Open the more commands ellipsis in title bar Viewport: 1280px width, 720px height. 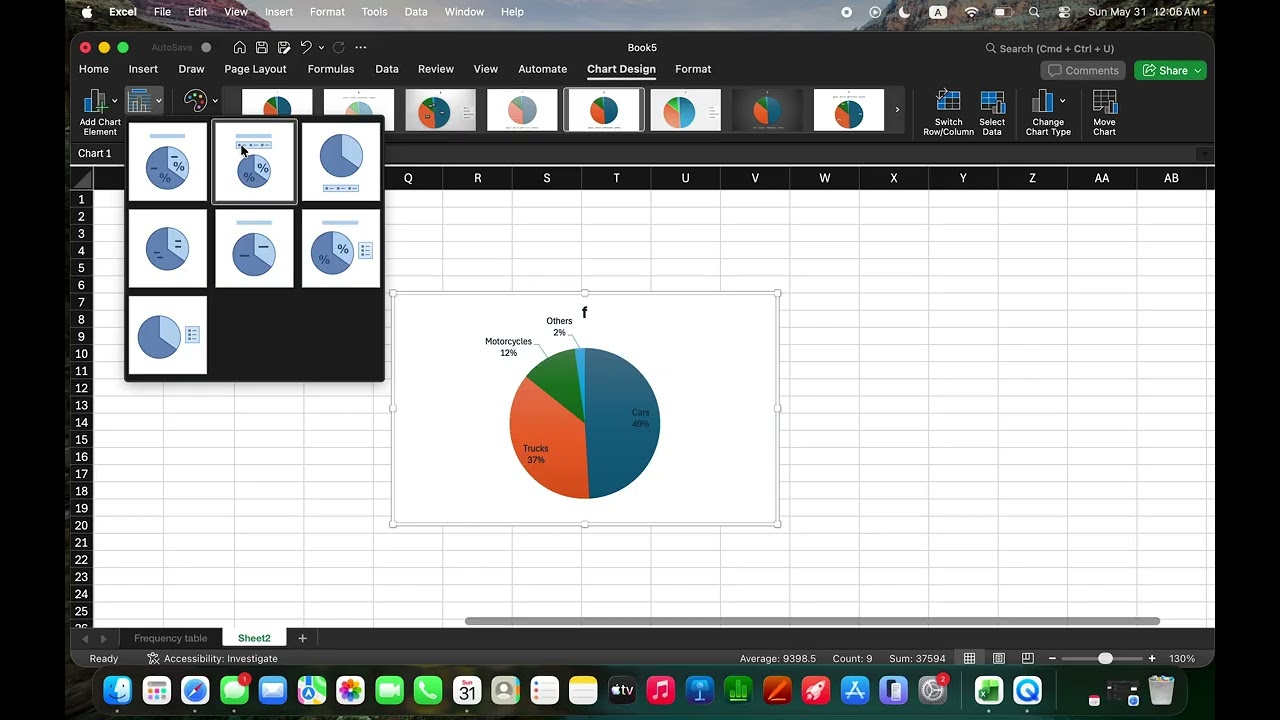pyautogui.click(x=361, y=47)
